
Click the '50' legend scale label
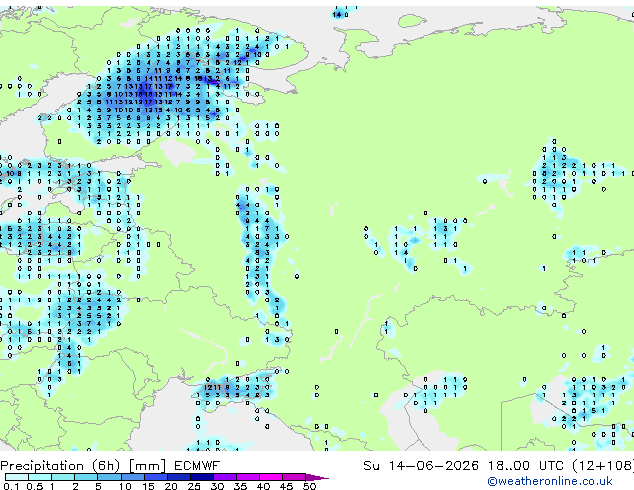tap(309, 486)
